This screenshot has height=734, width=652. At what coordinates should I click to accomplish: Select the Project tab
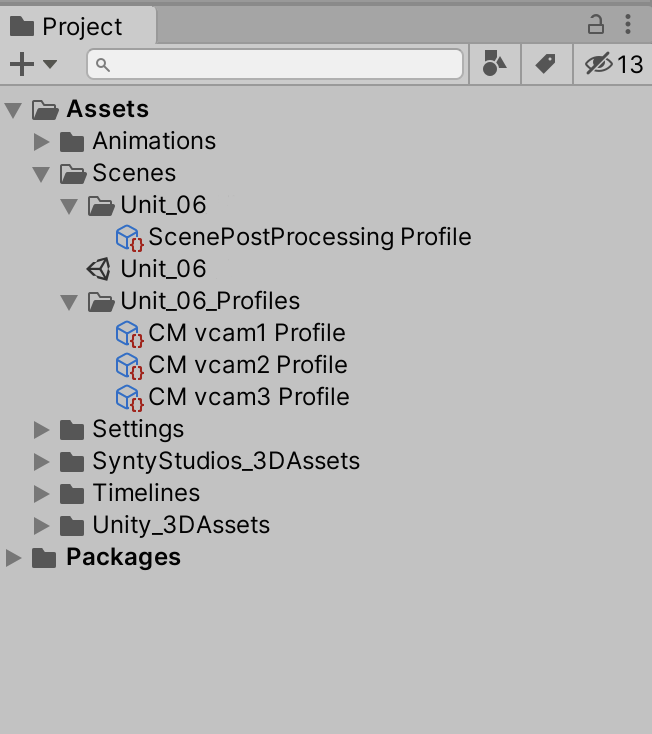pos(68,26)
